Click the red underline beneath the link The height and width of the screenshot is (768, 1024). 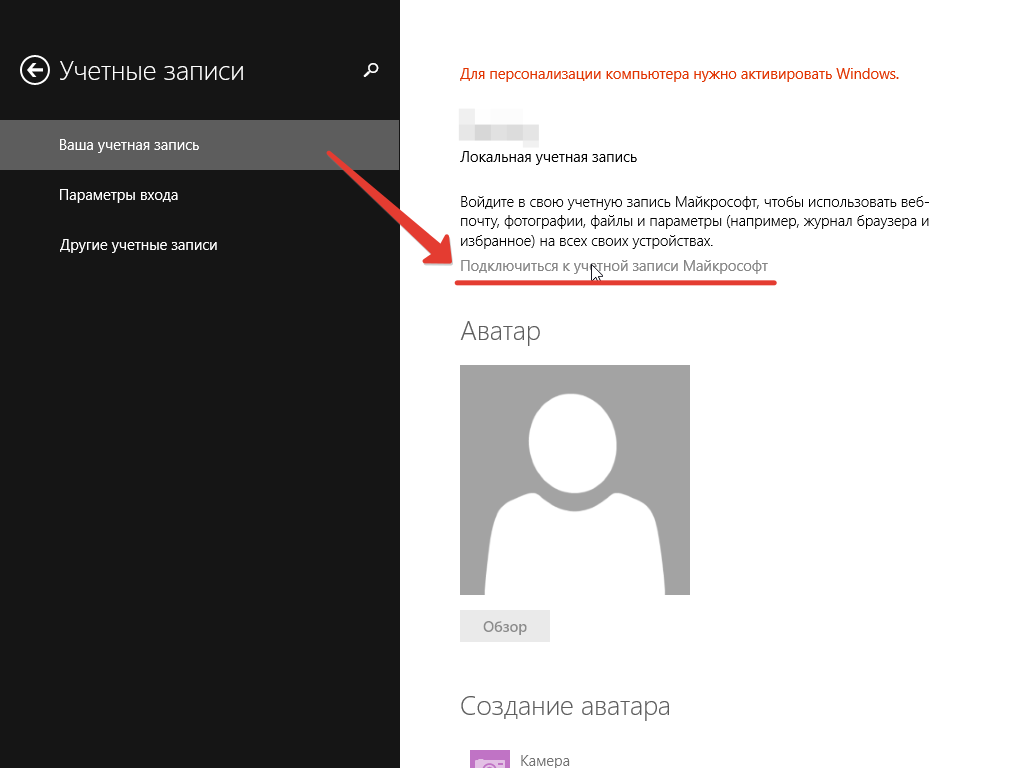pyautogui.click(x=615, y=283)
